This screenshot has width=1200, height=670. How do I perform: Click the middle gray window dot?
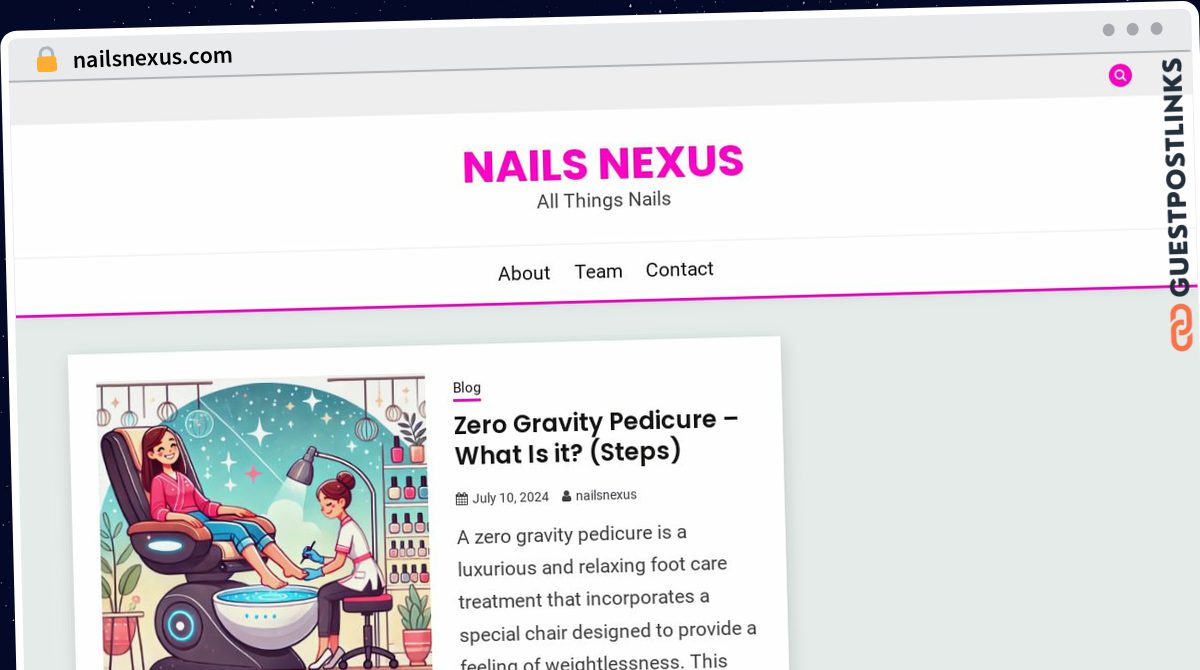1132,29
